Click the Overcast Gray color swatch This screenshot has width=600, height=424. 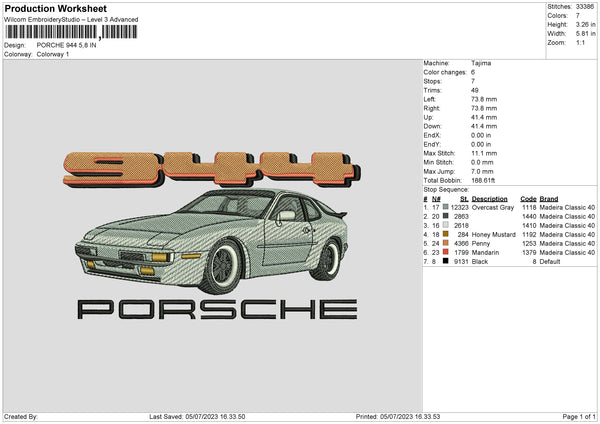tap(444, 207)
